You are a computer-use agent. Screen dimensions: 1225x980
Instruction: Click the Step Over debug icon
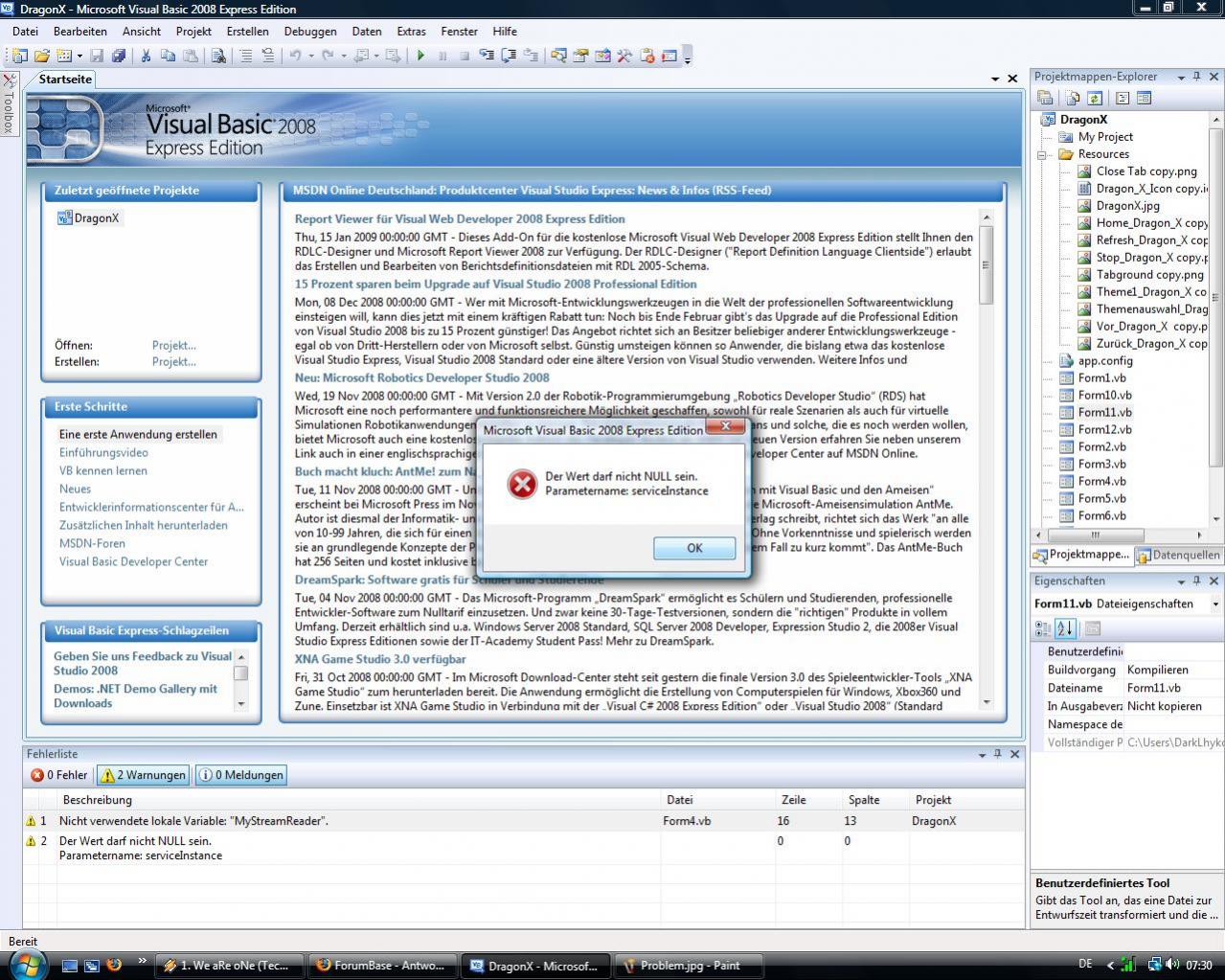pos(509,56)
